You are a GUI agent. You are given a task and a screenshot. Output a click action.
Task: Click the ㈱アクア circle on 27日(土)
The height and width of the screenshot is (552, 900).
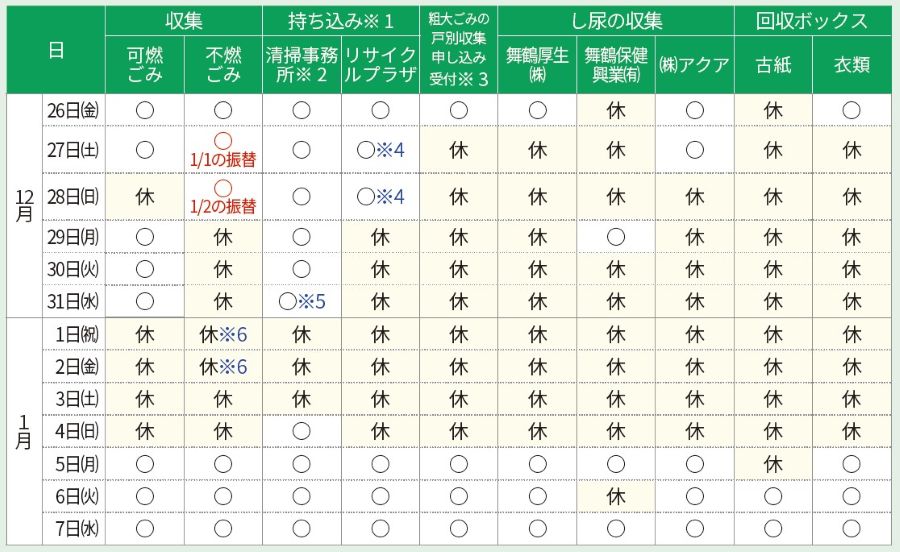tap(695, 150)
